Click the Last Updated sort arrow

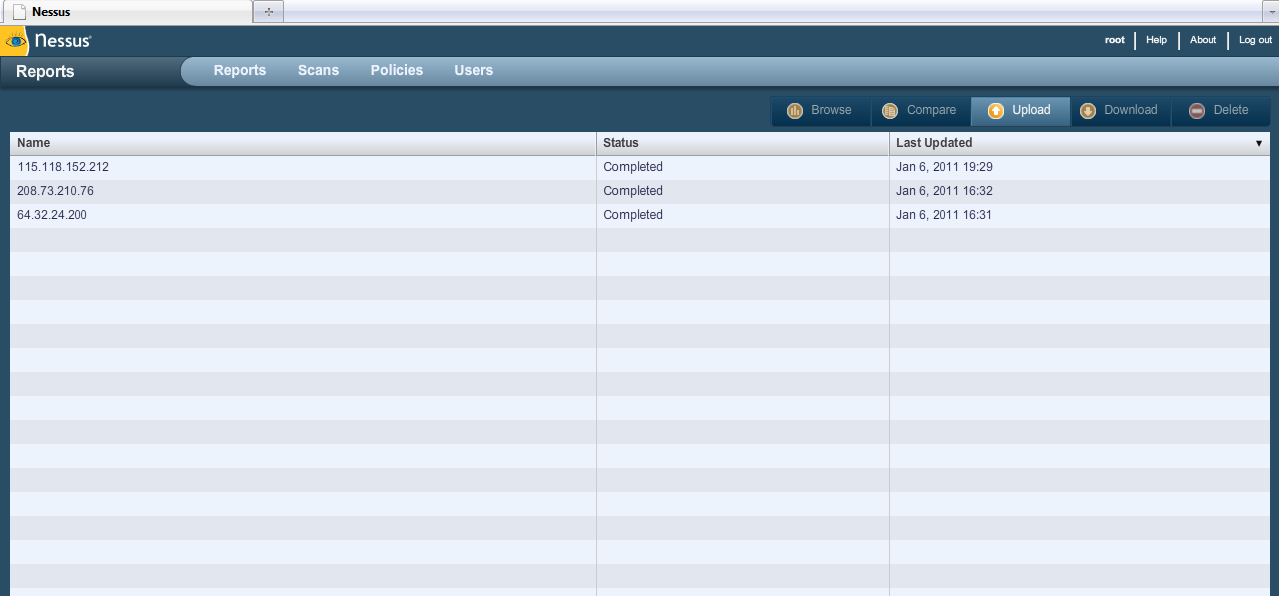tap(1258, 143)
